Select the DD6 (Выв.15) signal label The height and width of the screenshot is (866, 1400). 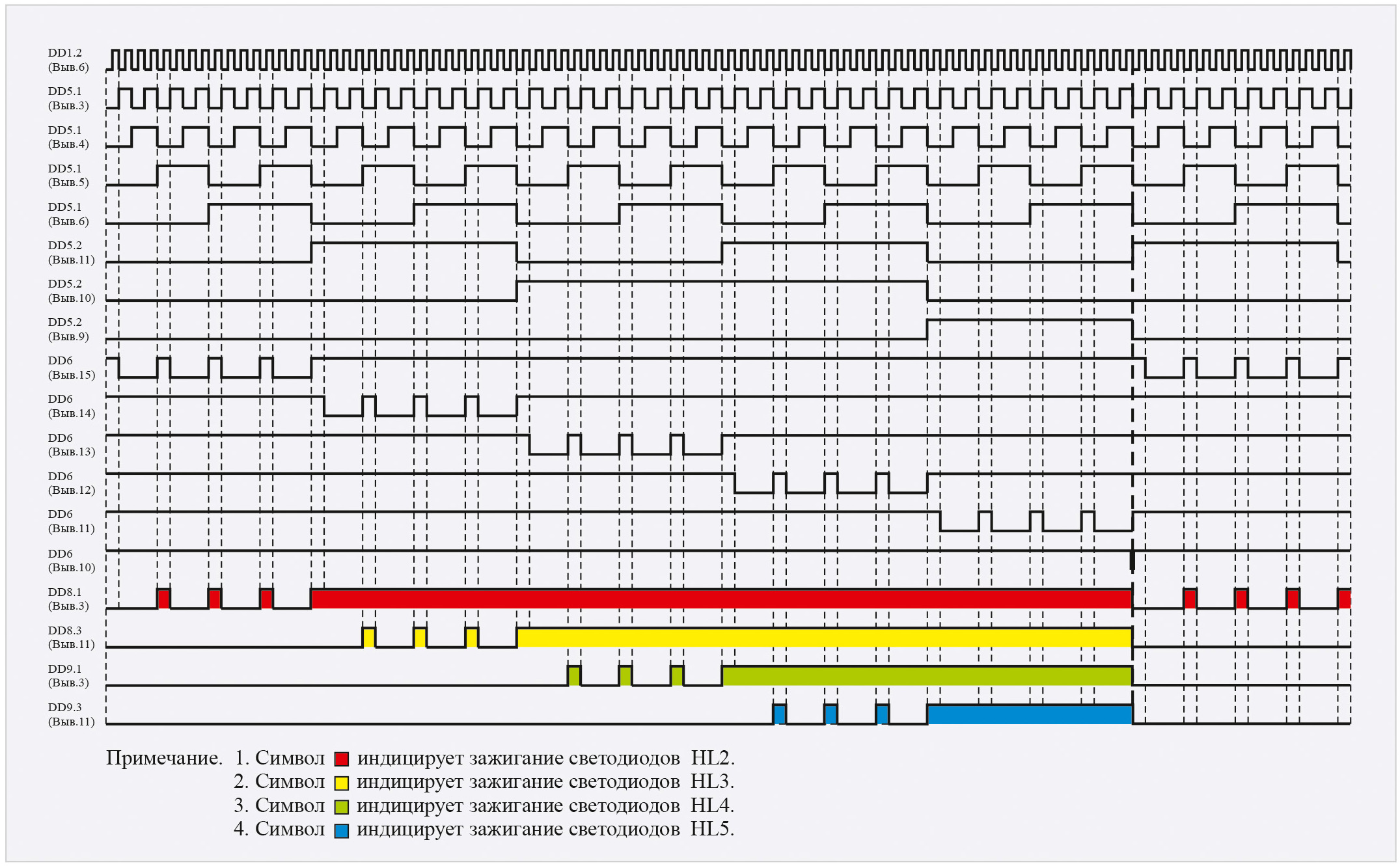[x=72, y=368]
